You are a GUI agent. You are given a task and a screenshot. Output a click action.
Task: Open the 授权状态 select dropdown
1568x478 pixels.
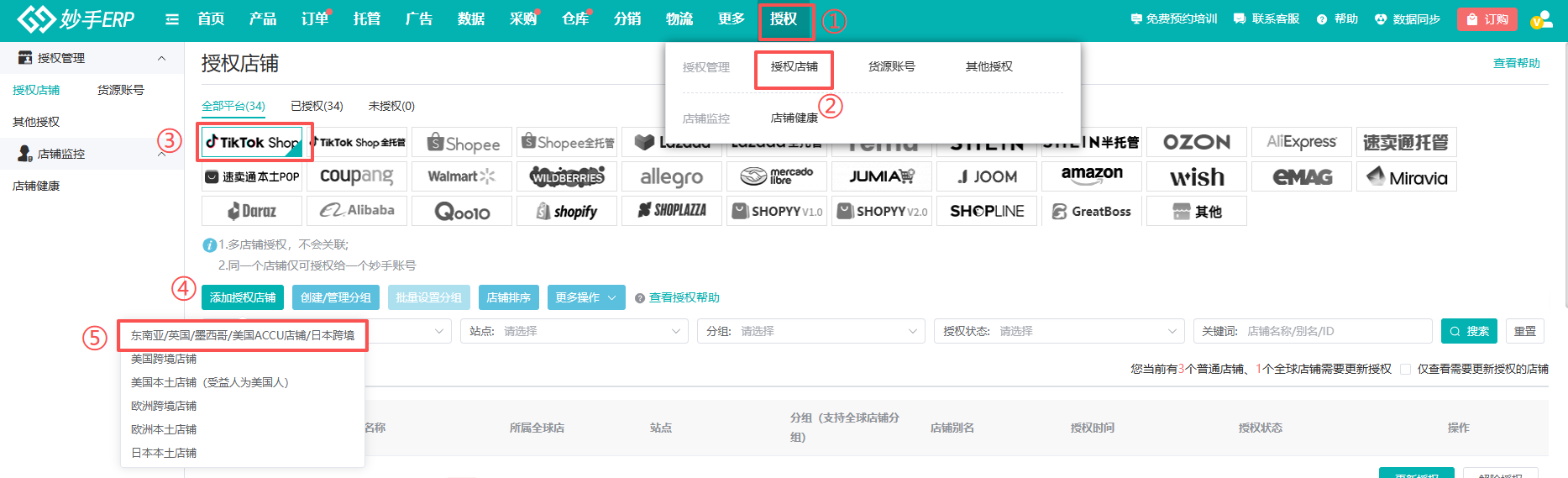tap(1058, 331)
